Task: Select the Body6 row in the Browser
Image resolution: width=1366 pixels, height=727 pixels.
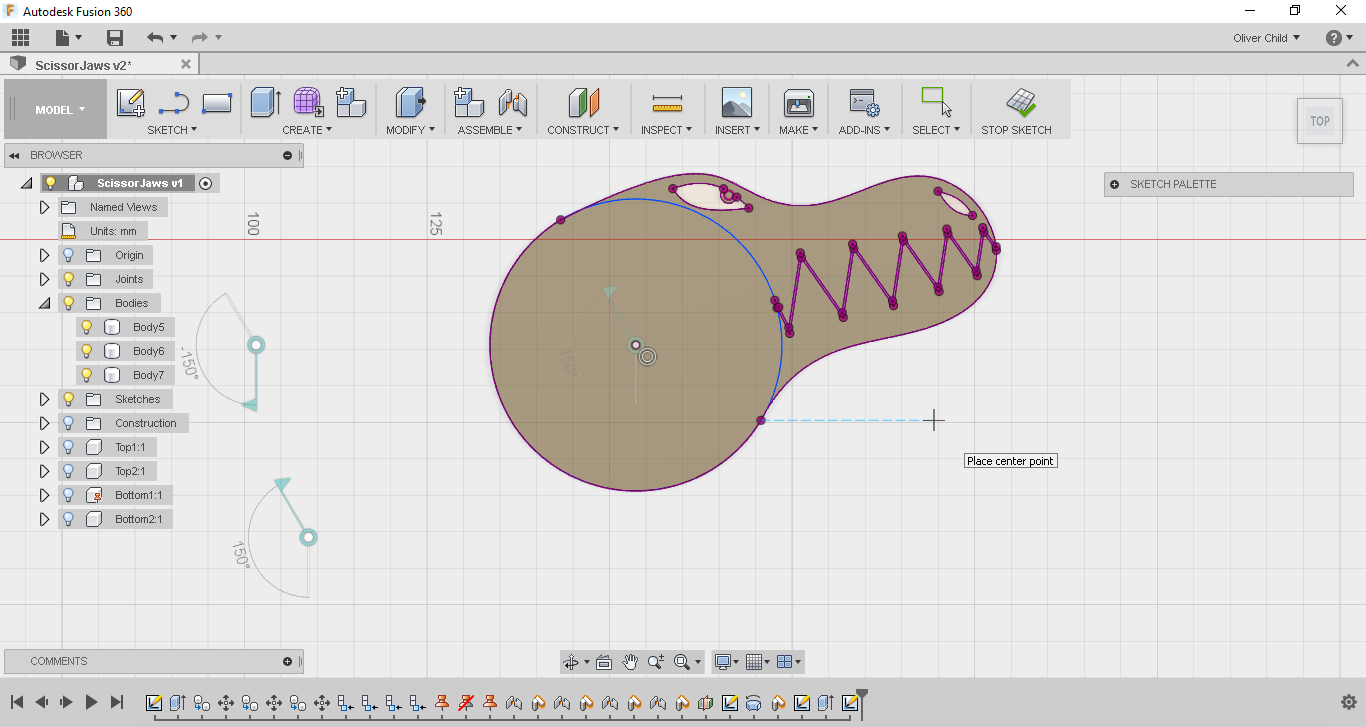Action: click(x=125, y=351)
